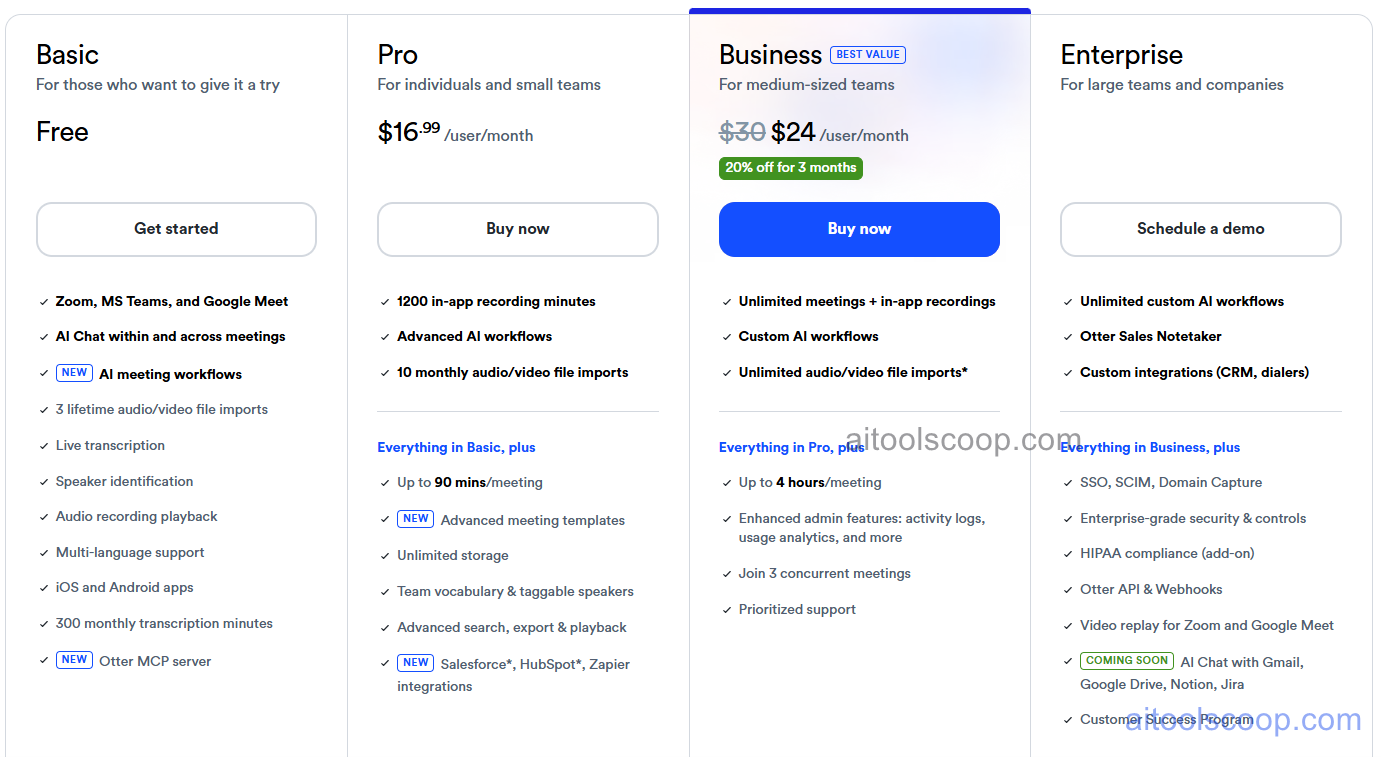This screenshot has height=757, width=1381.
Task: Click the checkmark next to Unlimited storage
Action: pyautogui.click(x=384, y=555)
